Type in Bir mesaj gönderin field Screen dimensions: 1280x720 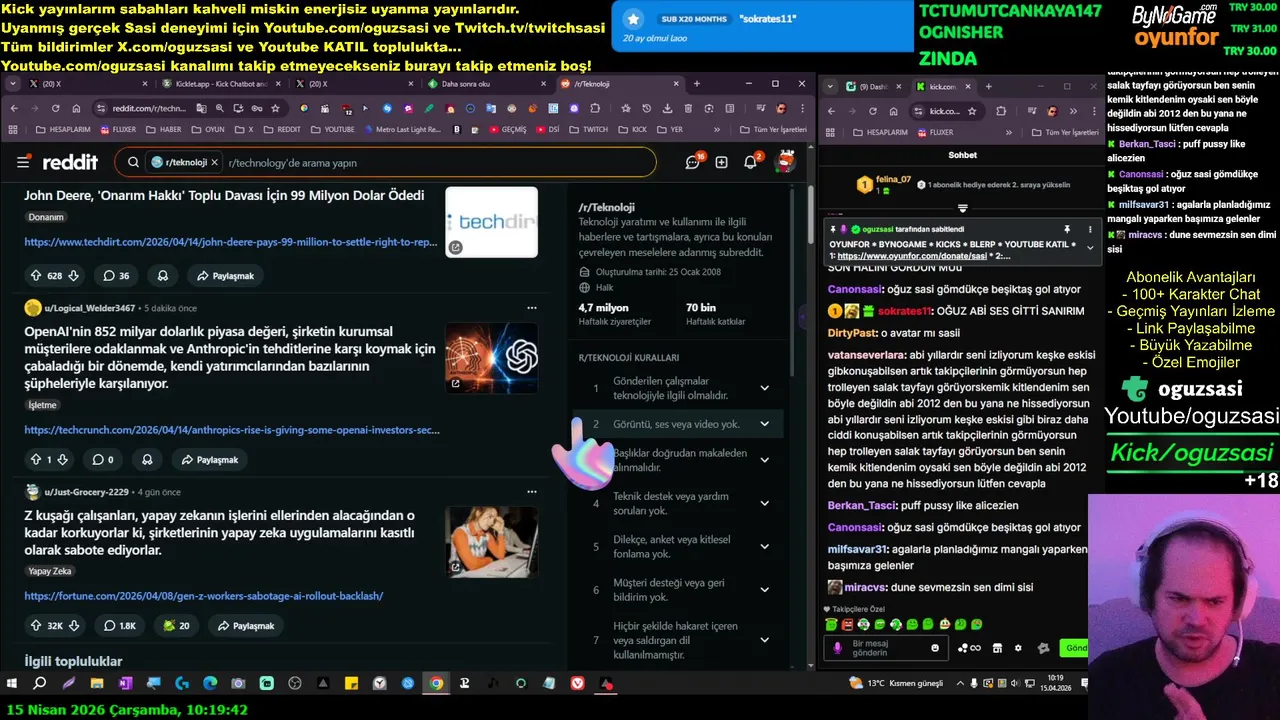click(x=887, y=648)
